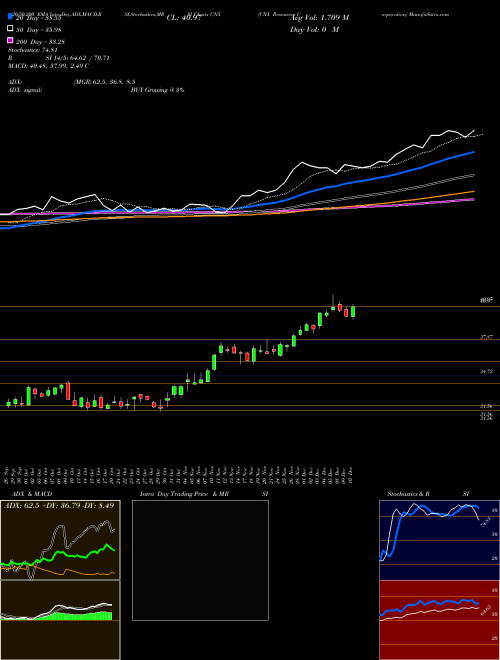Open the MACD histogram panel with green bars
The image size is (500, 660).
(60, 620)
